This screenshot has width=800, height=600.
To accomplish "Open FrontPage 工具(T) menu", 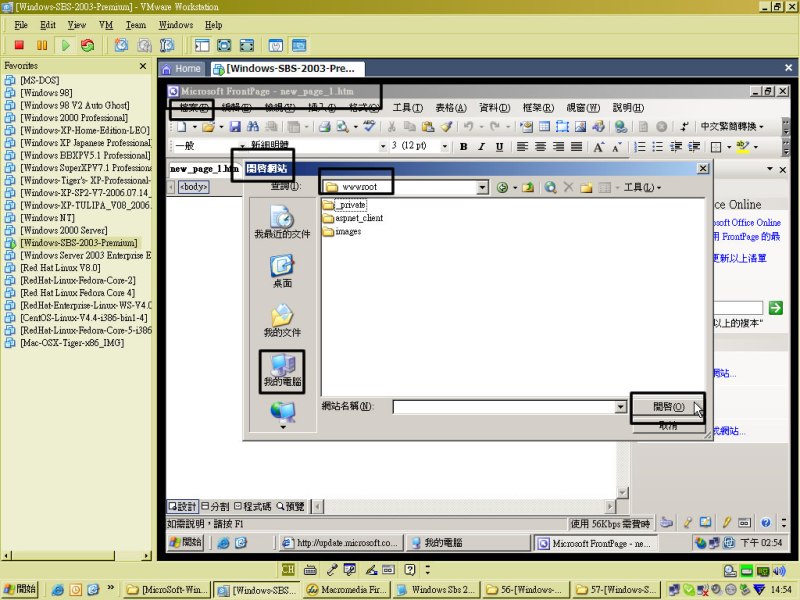I will [407, 108].
